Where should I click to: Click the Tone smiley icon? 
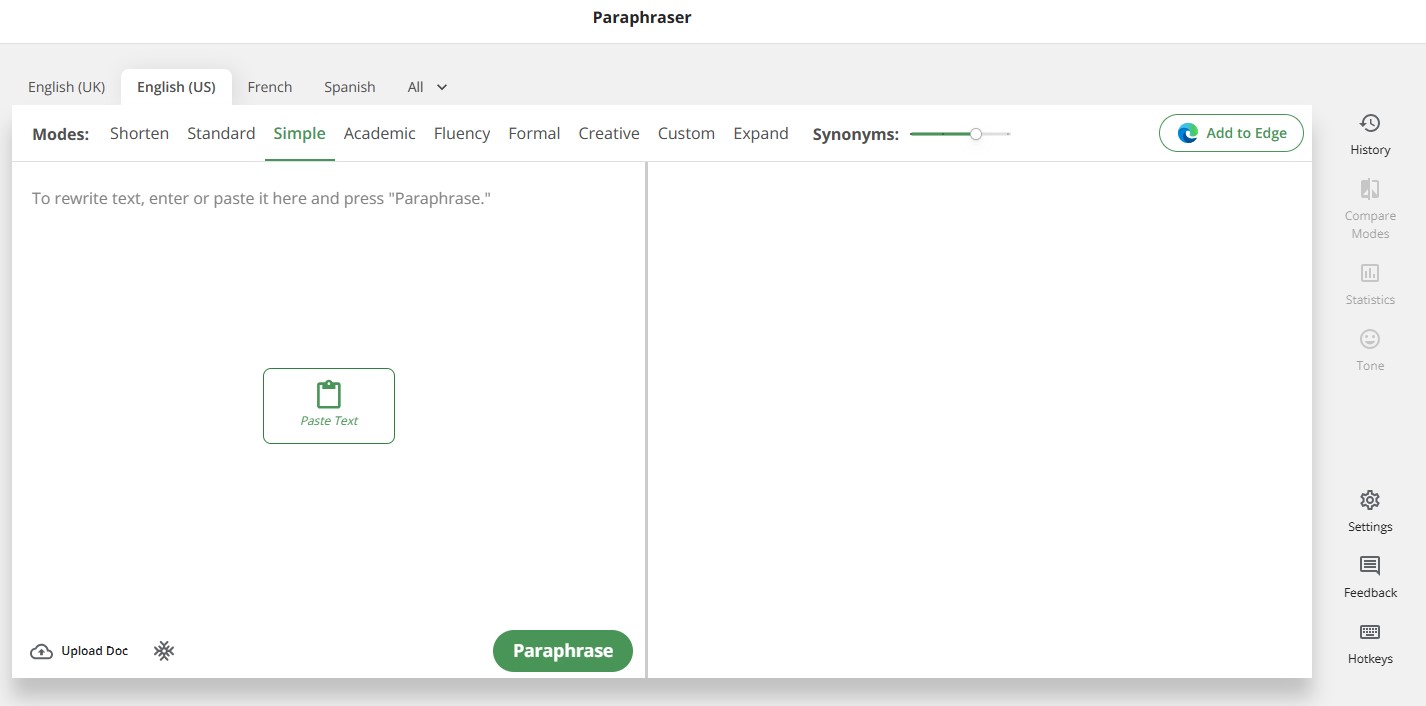pyautogui.click(x=1370, y=340)
